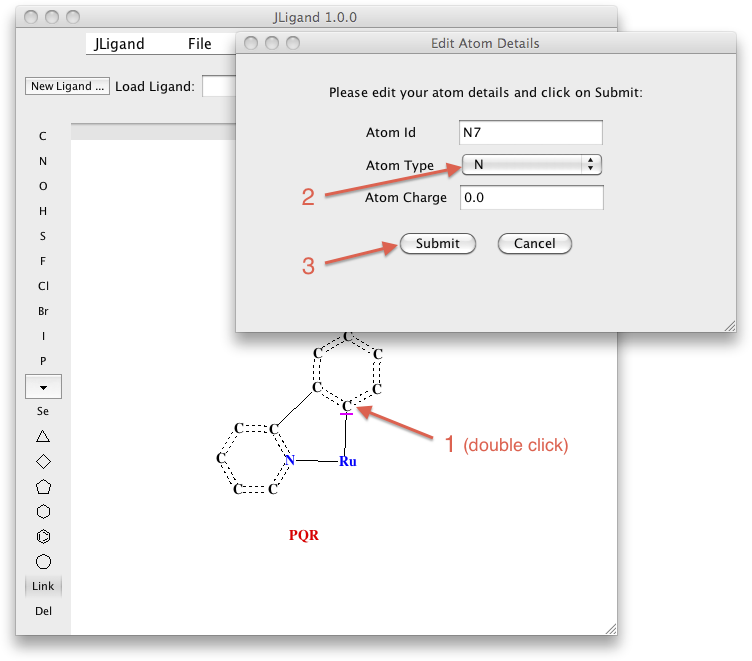Select the pentagon five-membered ring tool

click(x=43, y=487)
